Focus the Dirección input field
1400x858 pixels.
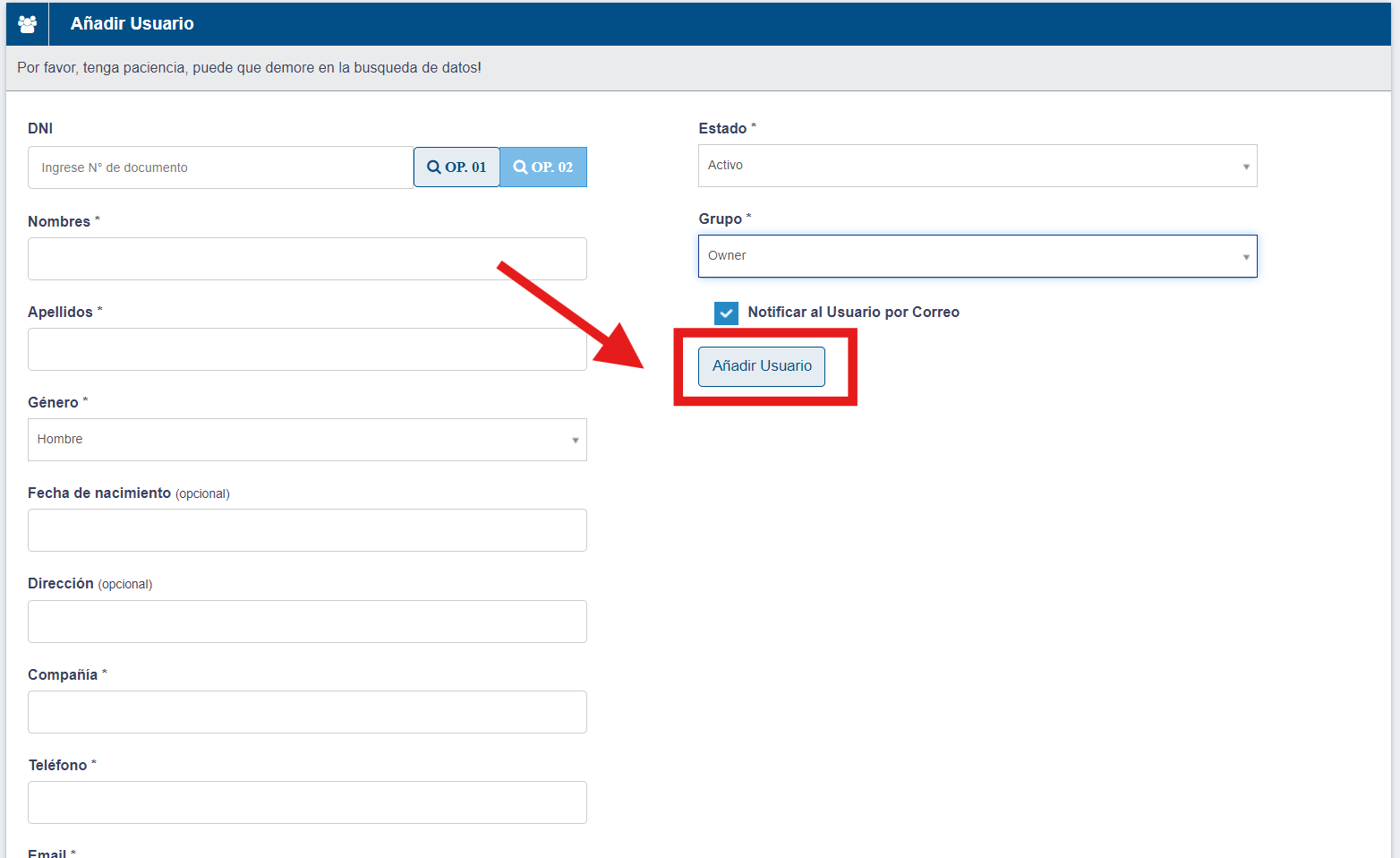(x=307, y=622)
